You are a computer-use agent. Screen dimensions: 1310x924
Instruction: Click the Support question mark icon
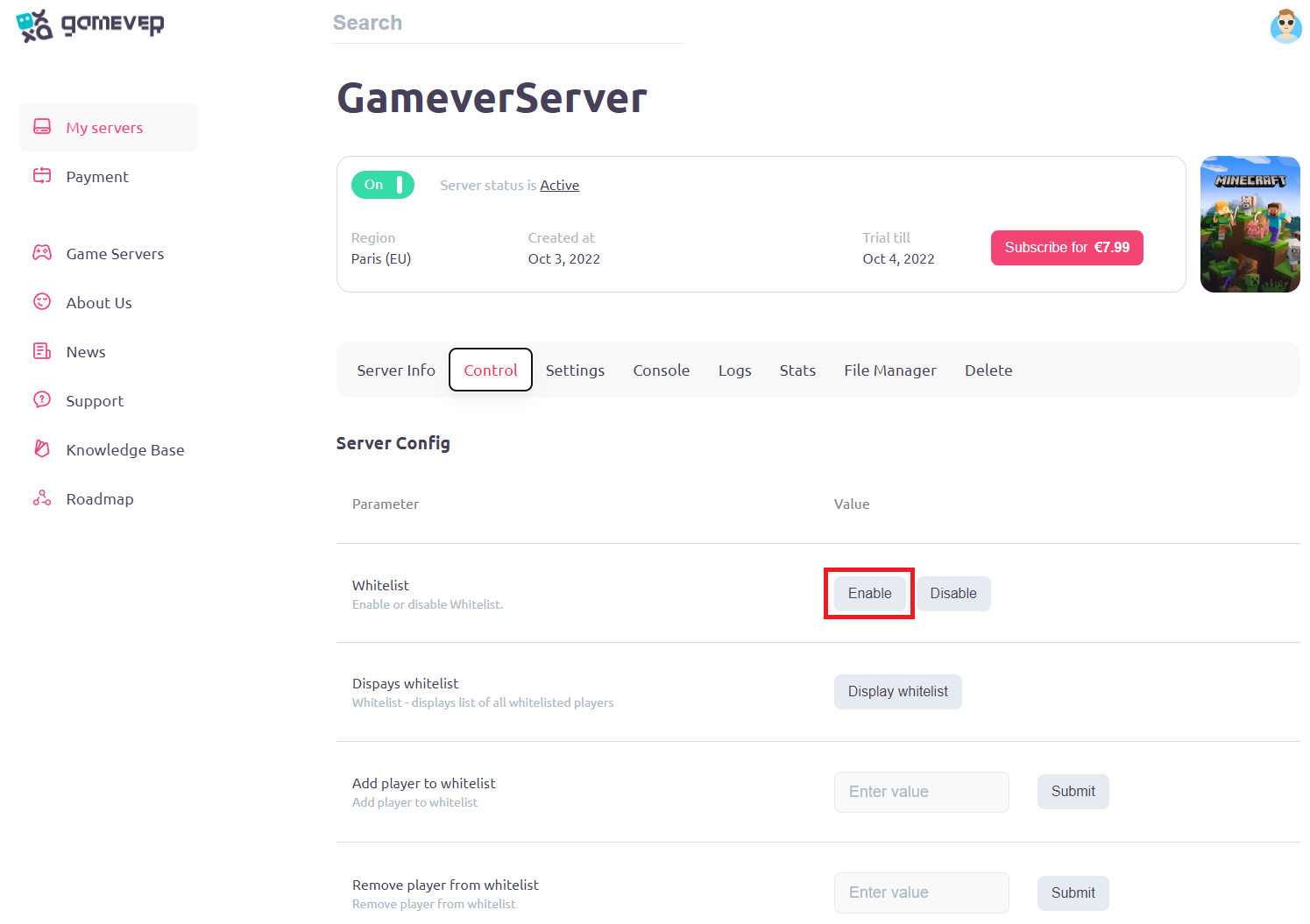[41, 400]
